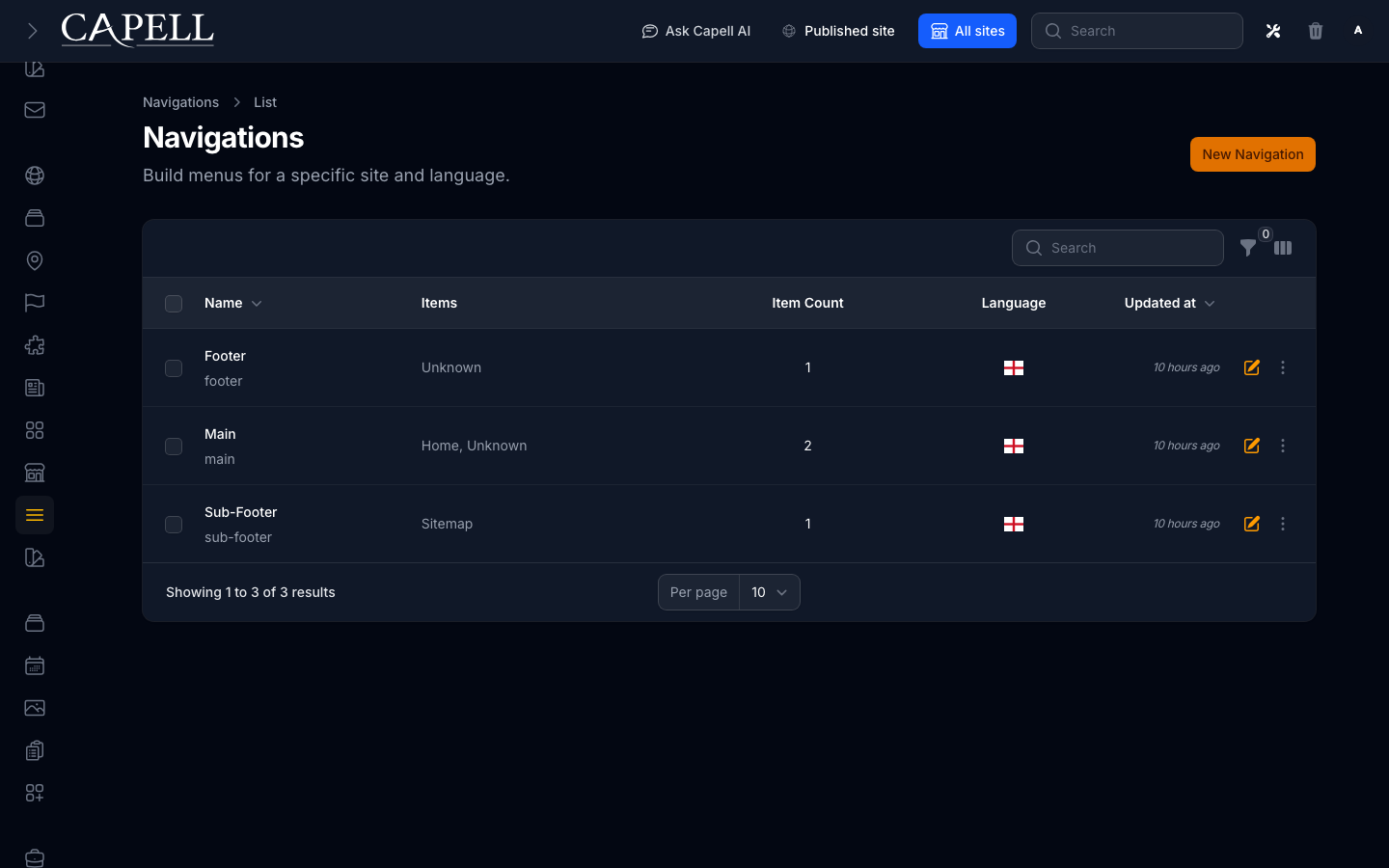
Task: Click 'Home, Unknown' items cell
Action: coord(474,446)
